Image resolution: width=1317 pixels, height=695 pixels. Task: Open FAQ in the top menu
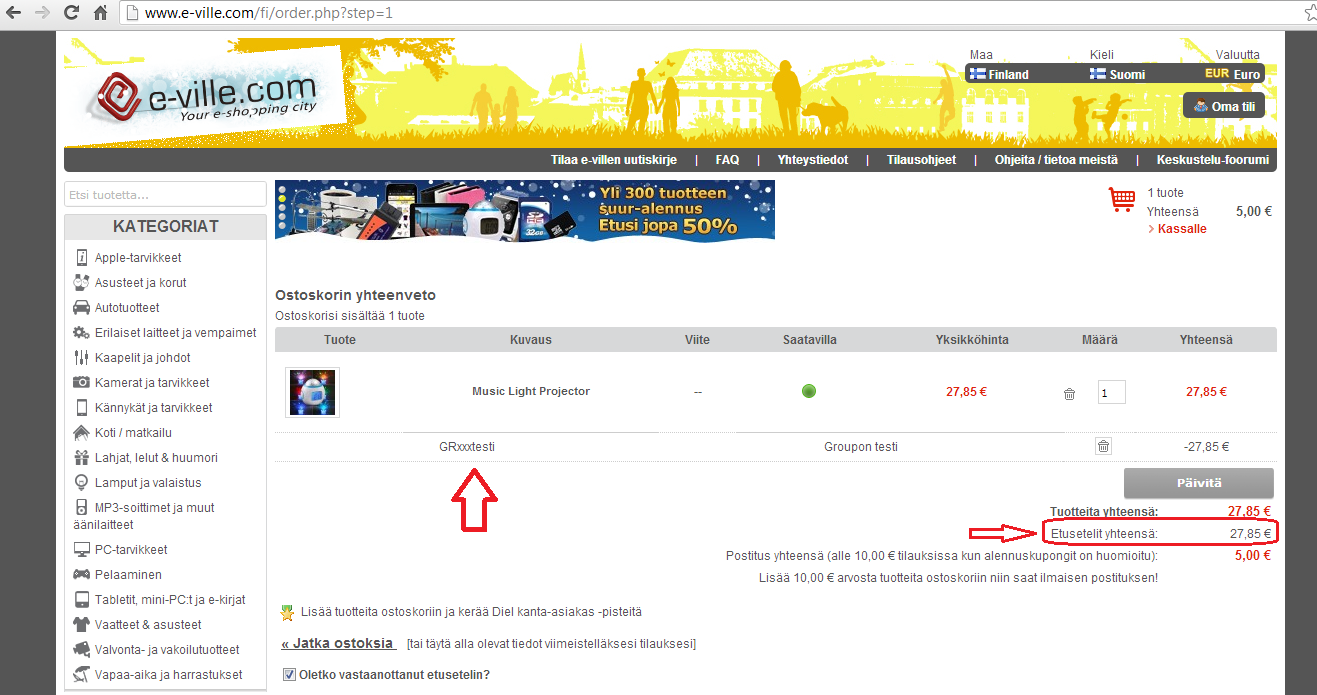[727, 160]
